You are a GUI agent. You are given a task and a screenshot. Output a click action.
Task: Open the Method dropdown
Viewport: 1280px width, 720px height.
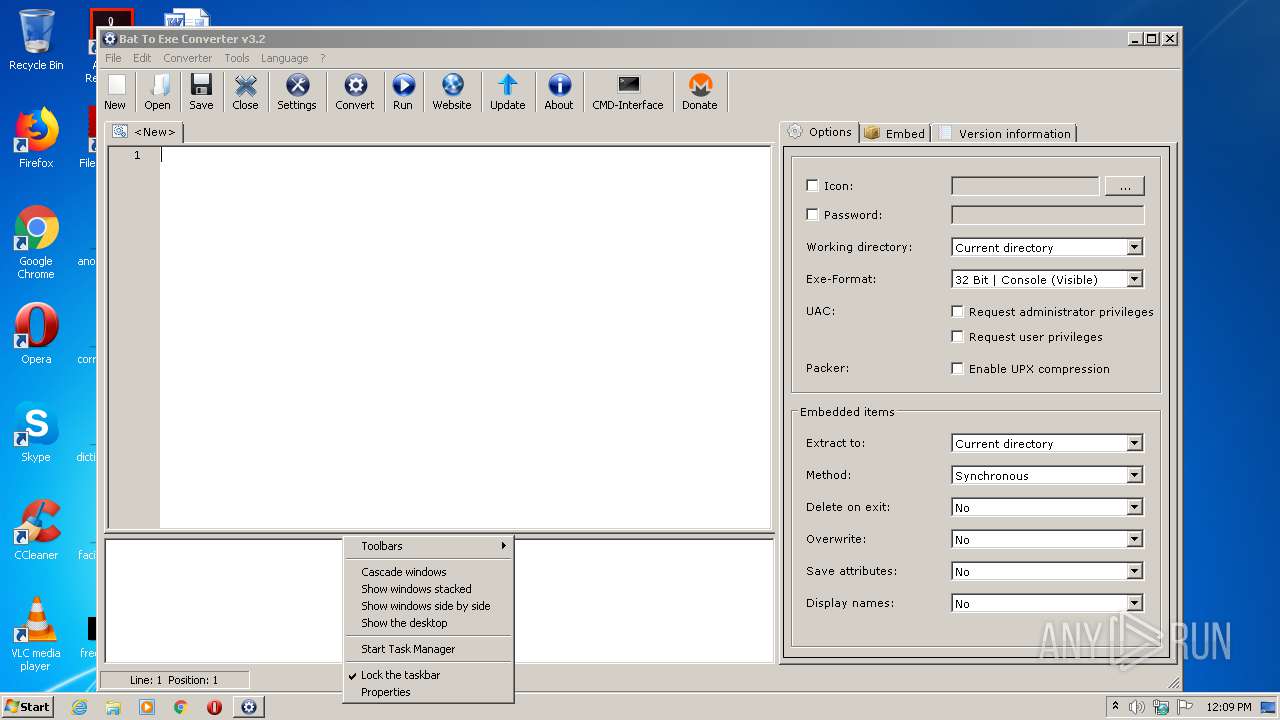tap(1047, 475)
